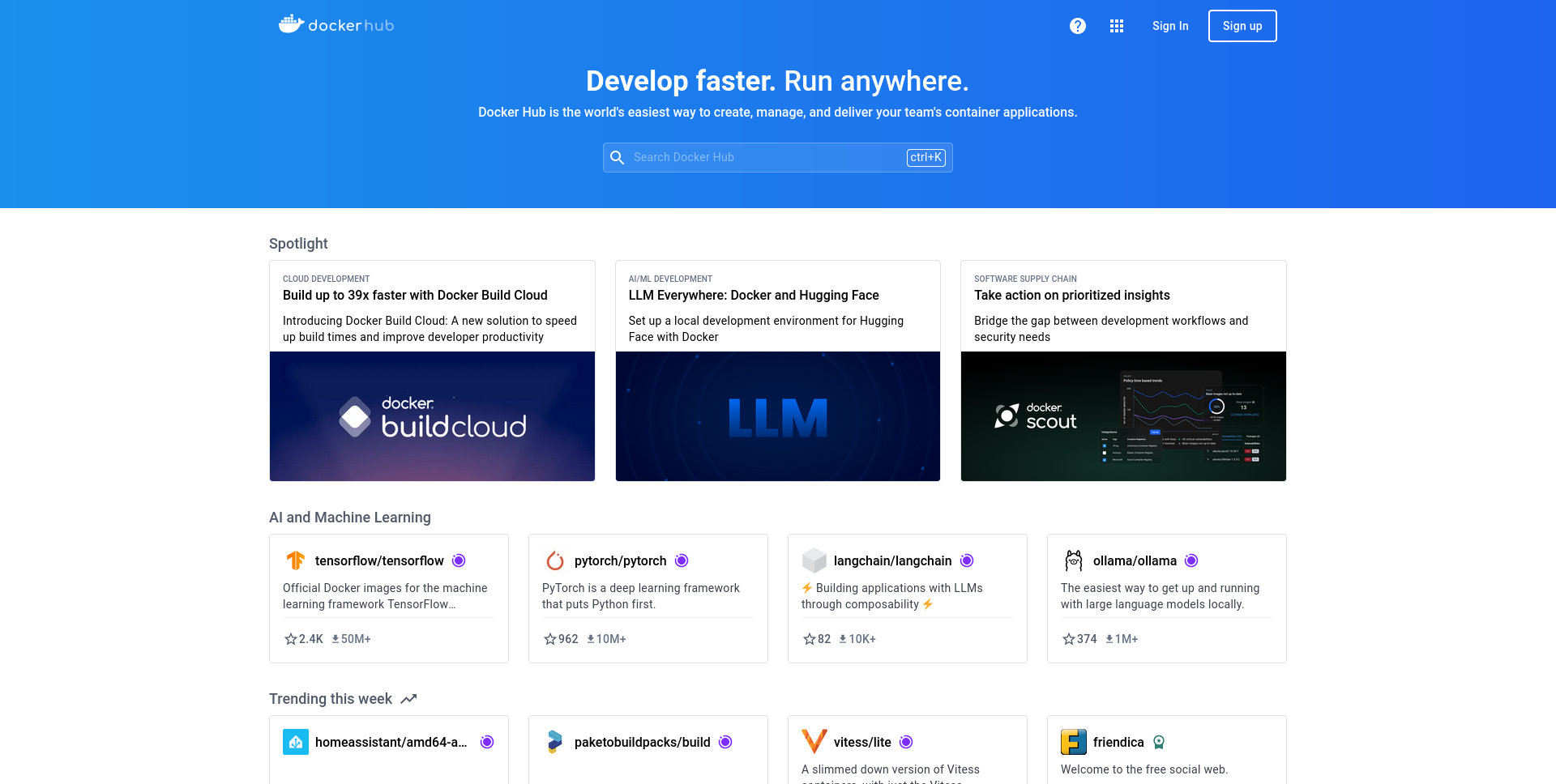This screenshot has height=784, width=1556.
Task: Open 'Take action on prioritized insights' headline
Action: 1072,296
